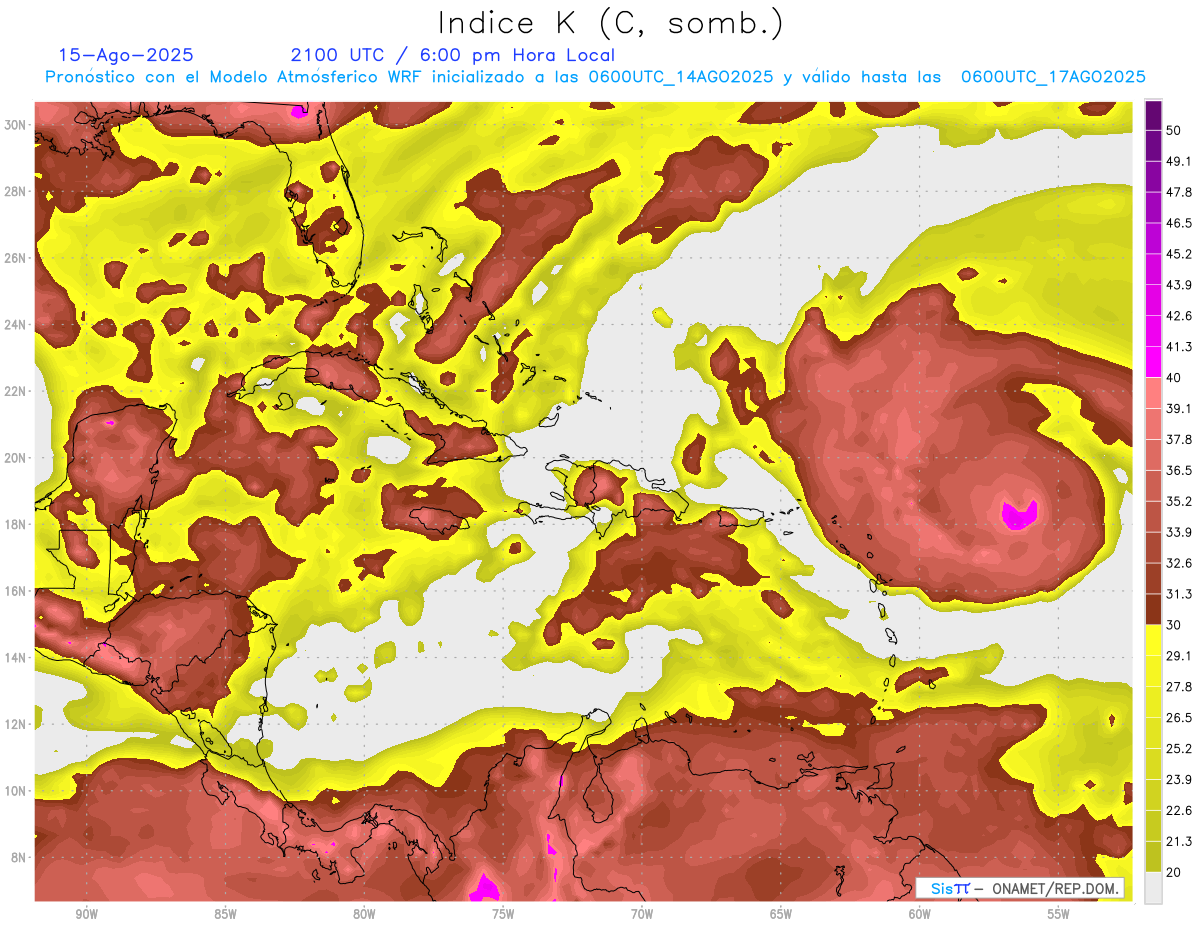The image size is (1200, 927).
Task: Click the "22N" latitude label
Action: 16,391
